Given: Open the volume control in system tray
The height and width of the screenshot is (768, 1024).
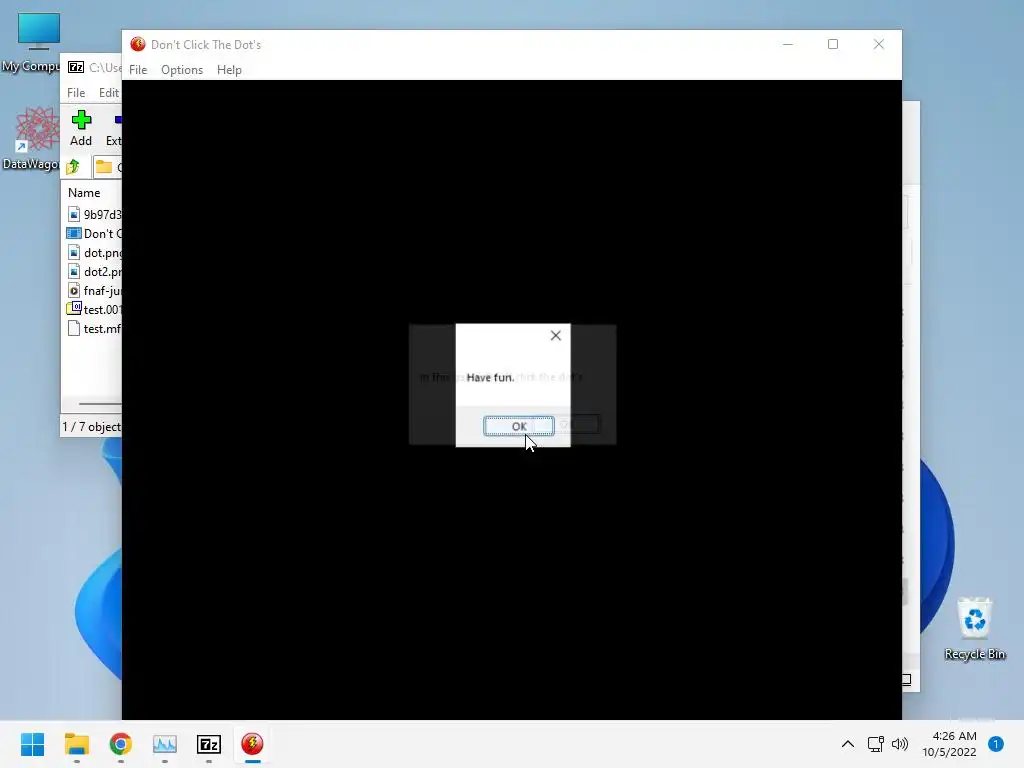Looking at the screenshot, I should [x=900, y=744].
